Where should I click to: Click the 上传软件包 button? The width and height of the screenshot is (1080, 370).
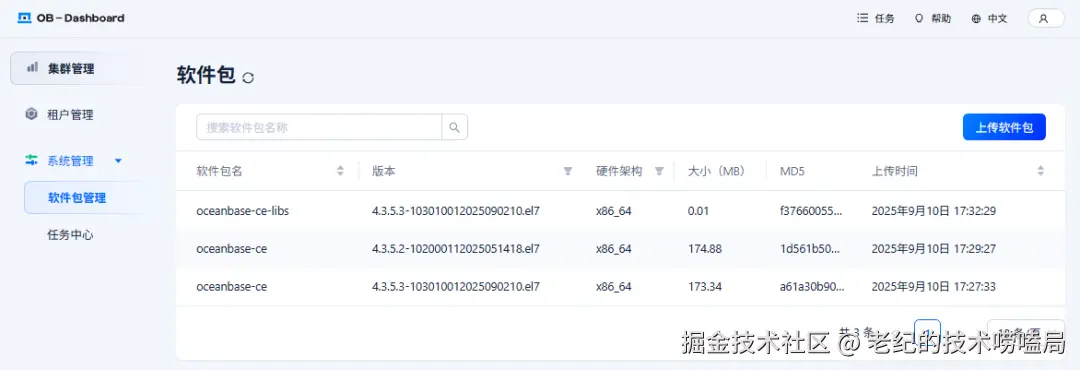pos(1004,127)
